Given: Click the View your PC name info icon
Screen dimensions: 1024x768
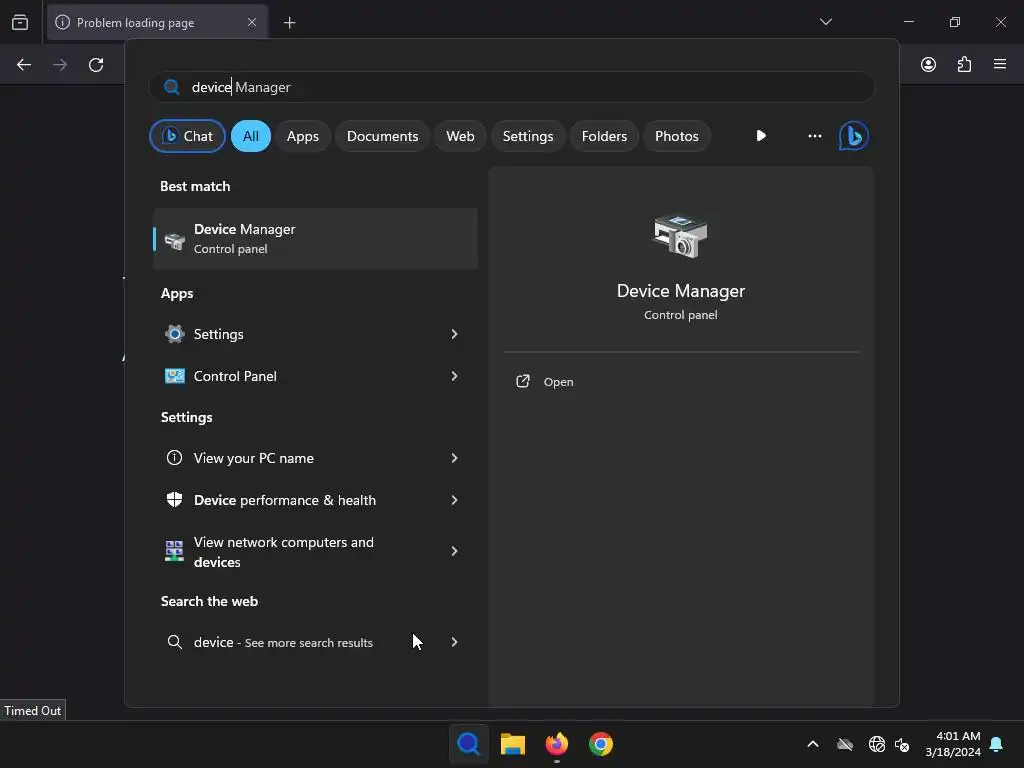Looking at the screenshot, I should coord(174,458).
